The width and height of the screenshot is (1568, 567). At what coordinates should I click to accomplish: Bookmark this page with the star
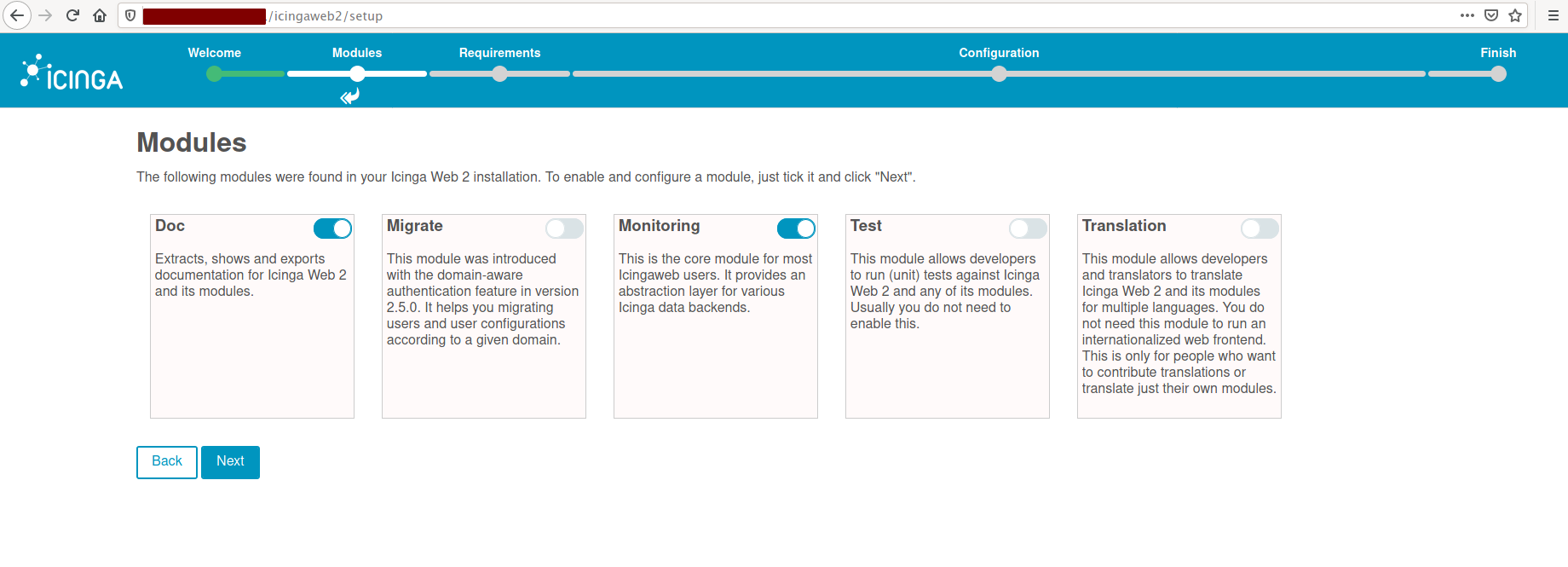point(1515,15)
